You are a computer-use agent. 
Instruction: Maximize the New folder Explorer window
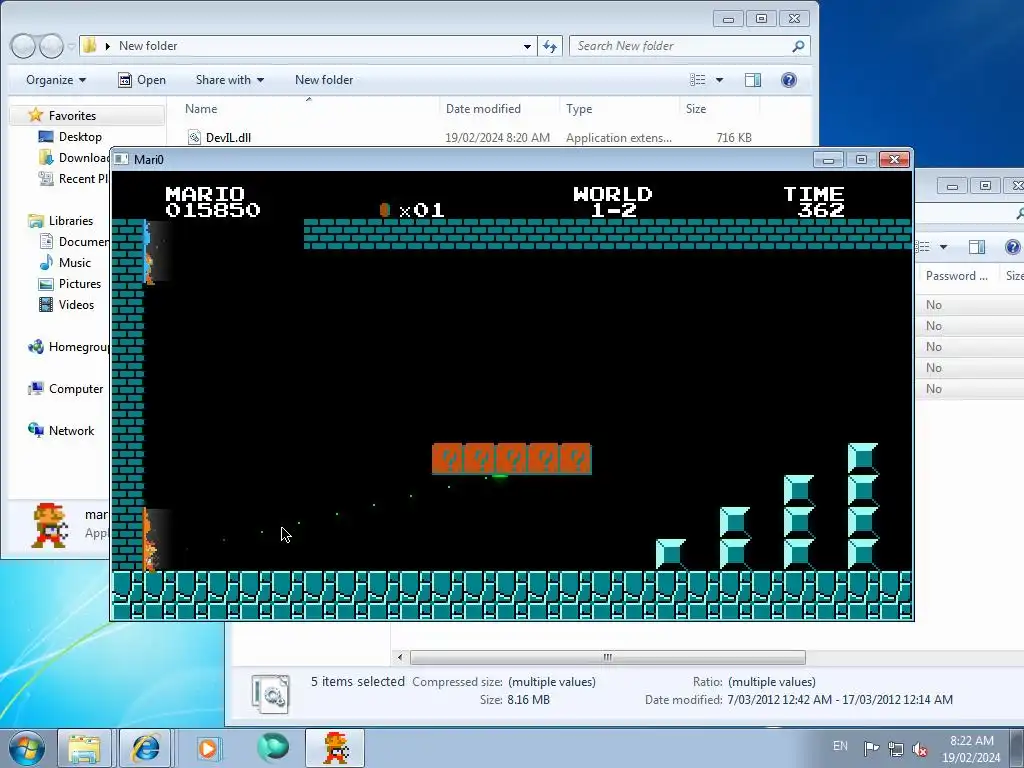click(x=761, y=19)
